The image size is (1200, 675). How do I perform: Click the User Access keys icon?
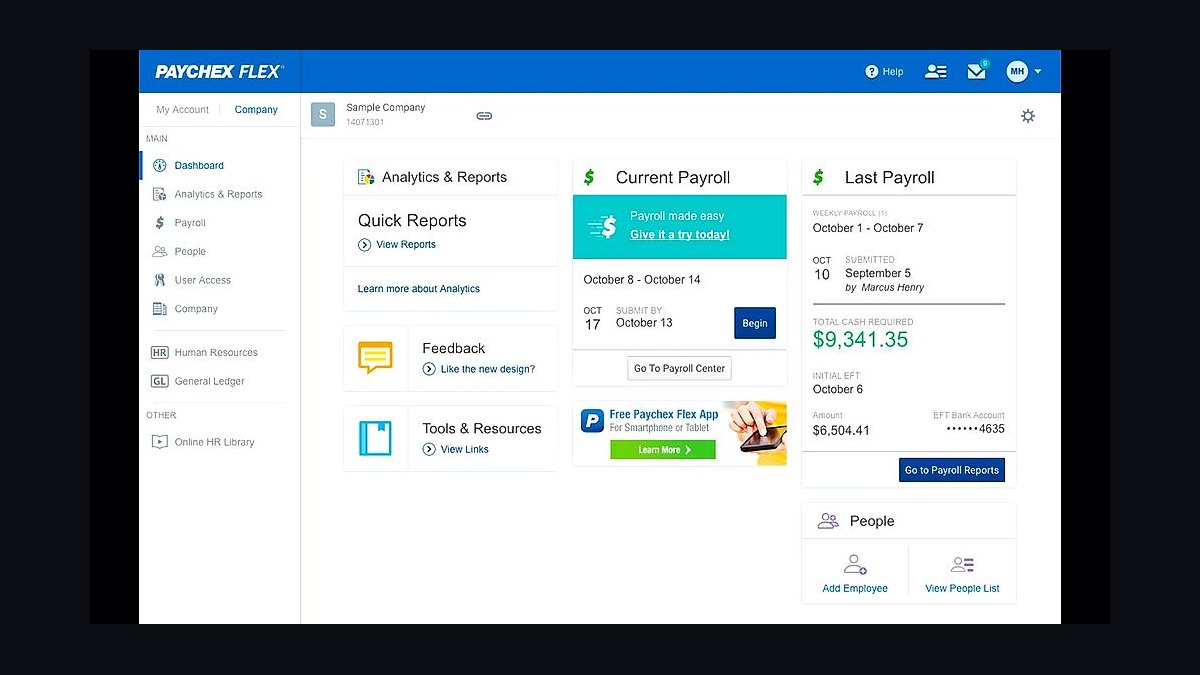pyautogui.click(x=159, y=280)
